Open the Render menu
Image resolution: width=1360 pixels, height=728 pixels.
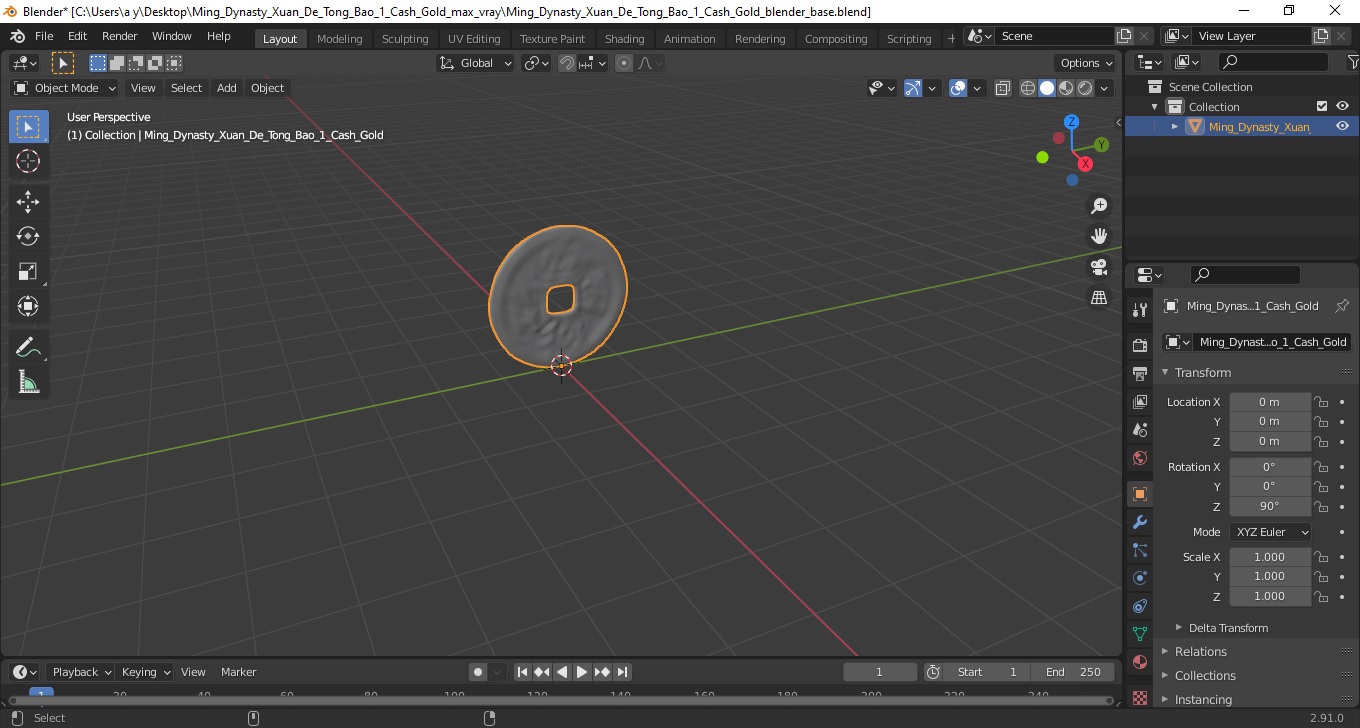[x=120, y=36]
